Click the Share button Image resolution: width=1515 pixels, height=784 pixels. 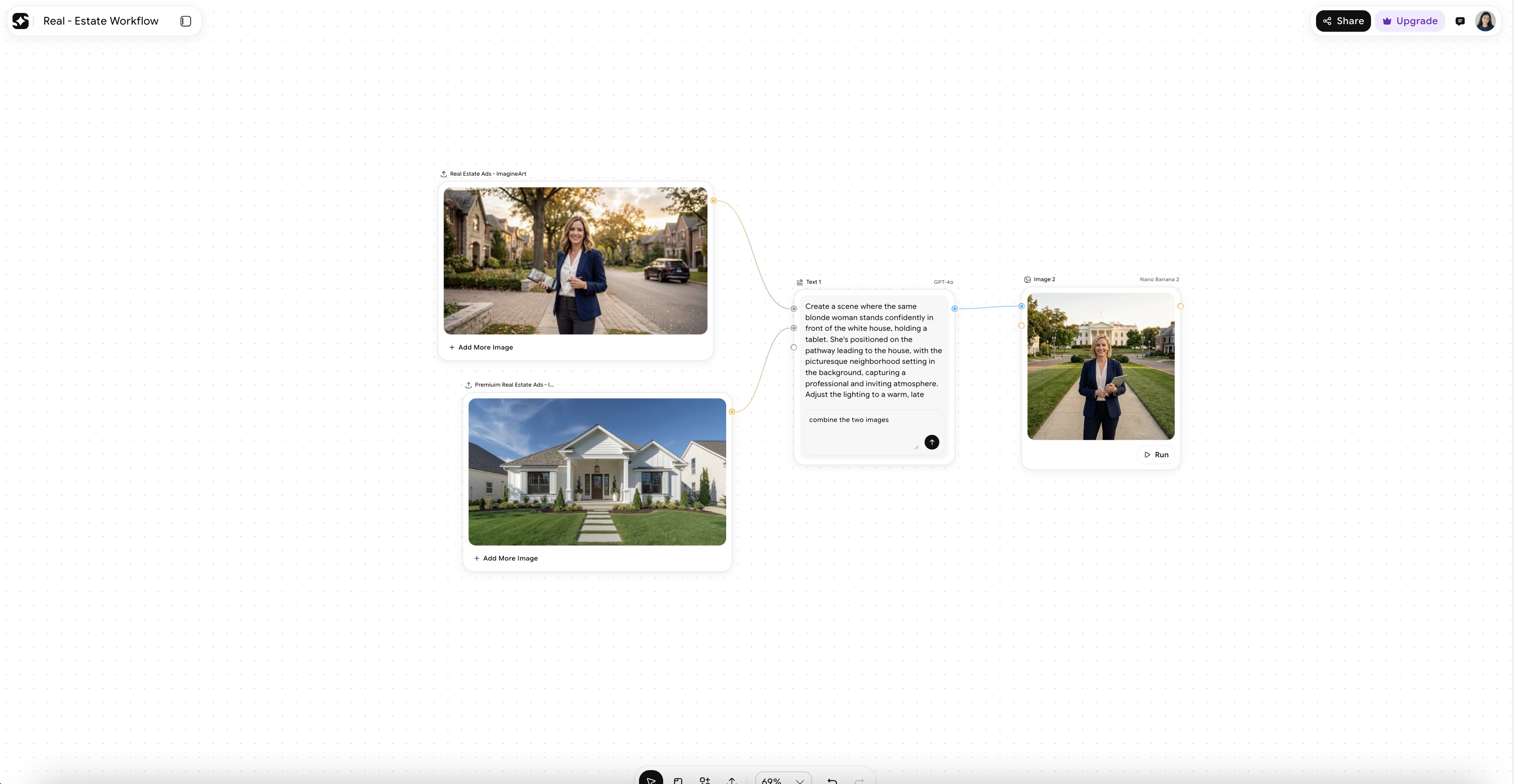[1343, 21]
